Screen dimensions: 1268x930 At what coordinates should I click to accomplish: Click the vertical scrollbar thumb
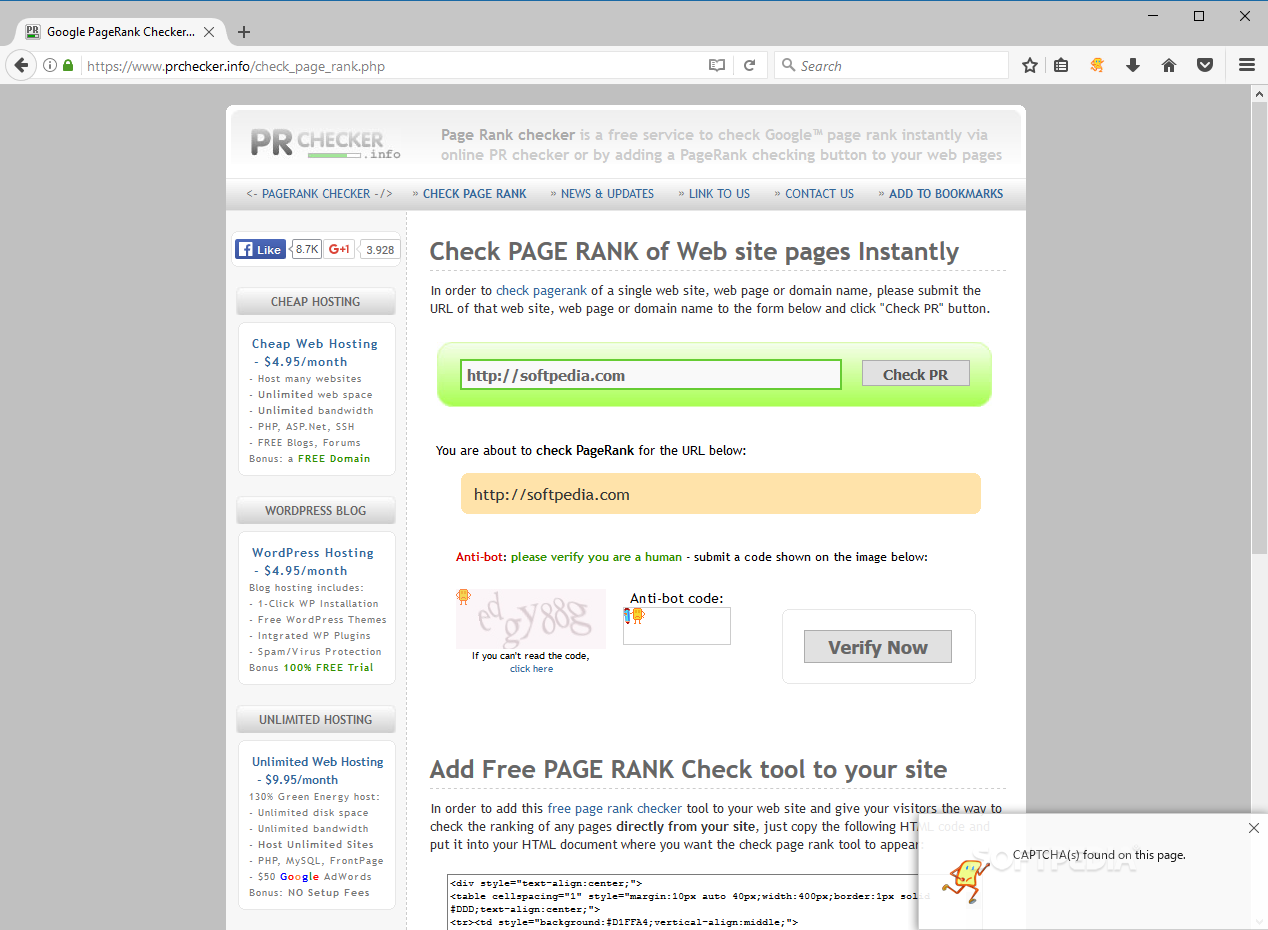(1259, 327)
